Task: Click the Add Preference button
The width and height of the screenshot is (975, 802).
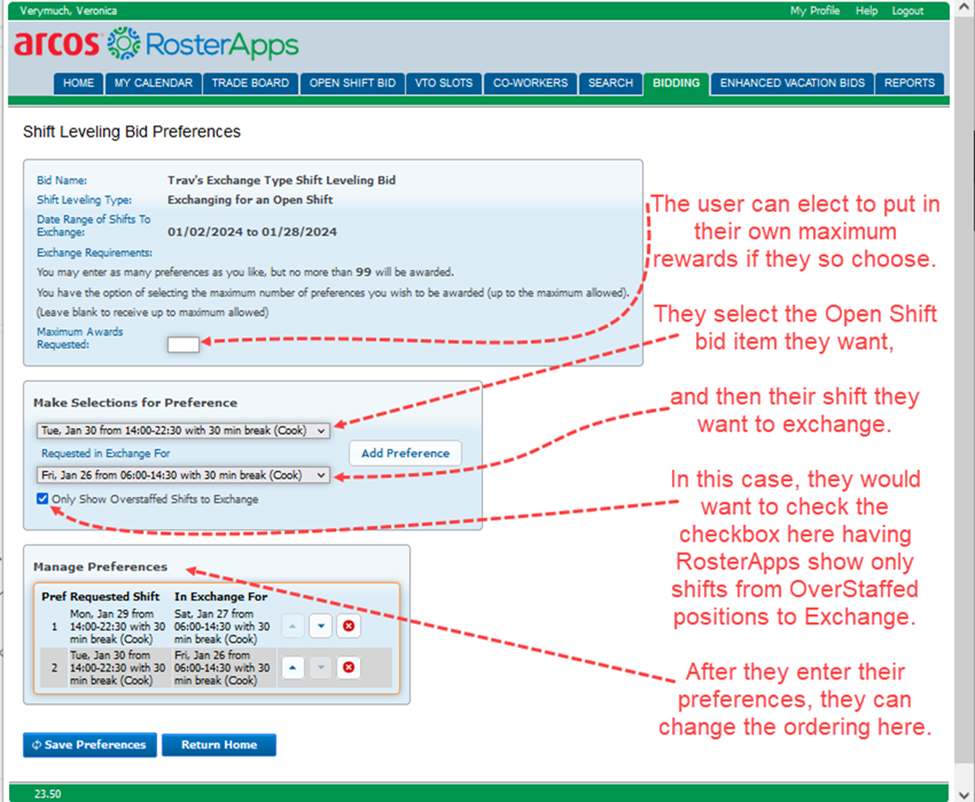Action: [405, 453]
